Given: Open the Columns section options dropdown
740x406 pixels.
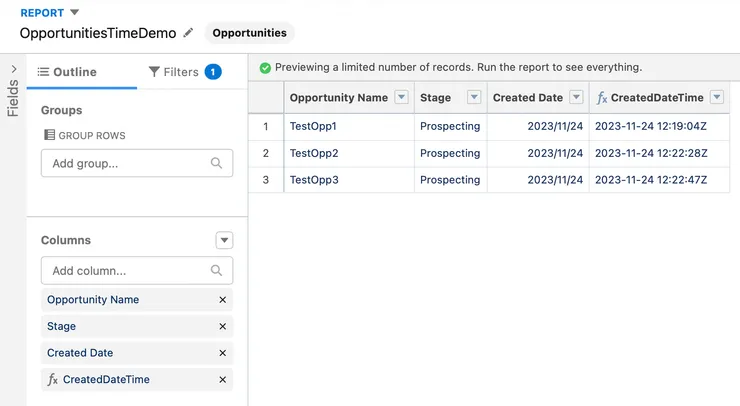Looking at the screenshot, I should tap(224, 240).
